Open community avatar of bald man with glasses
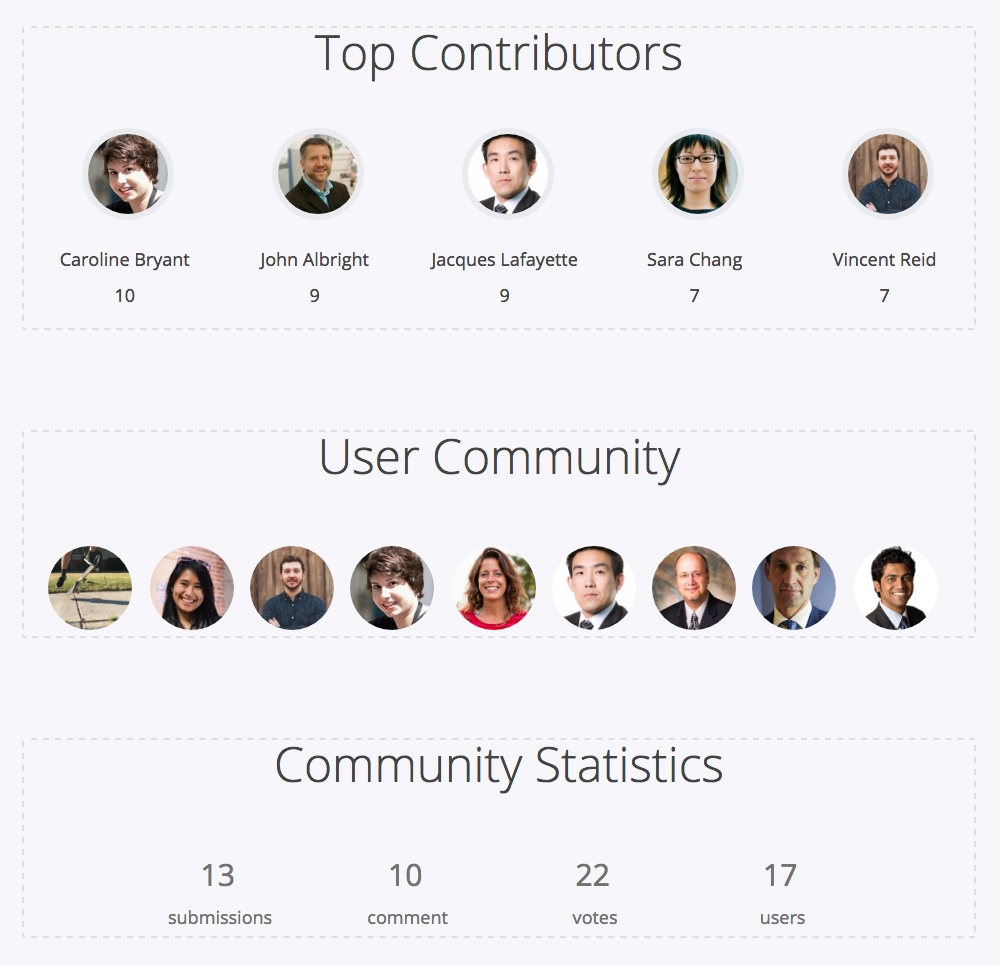1000x966 pixels. click(694, 587)
